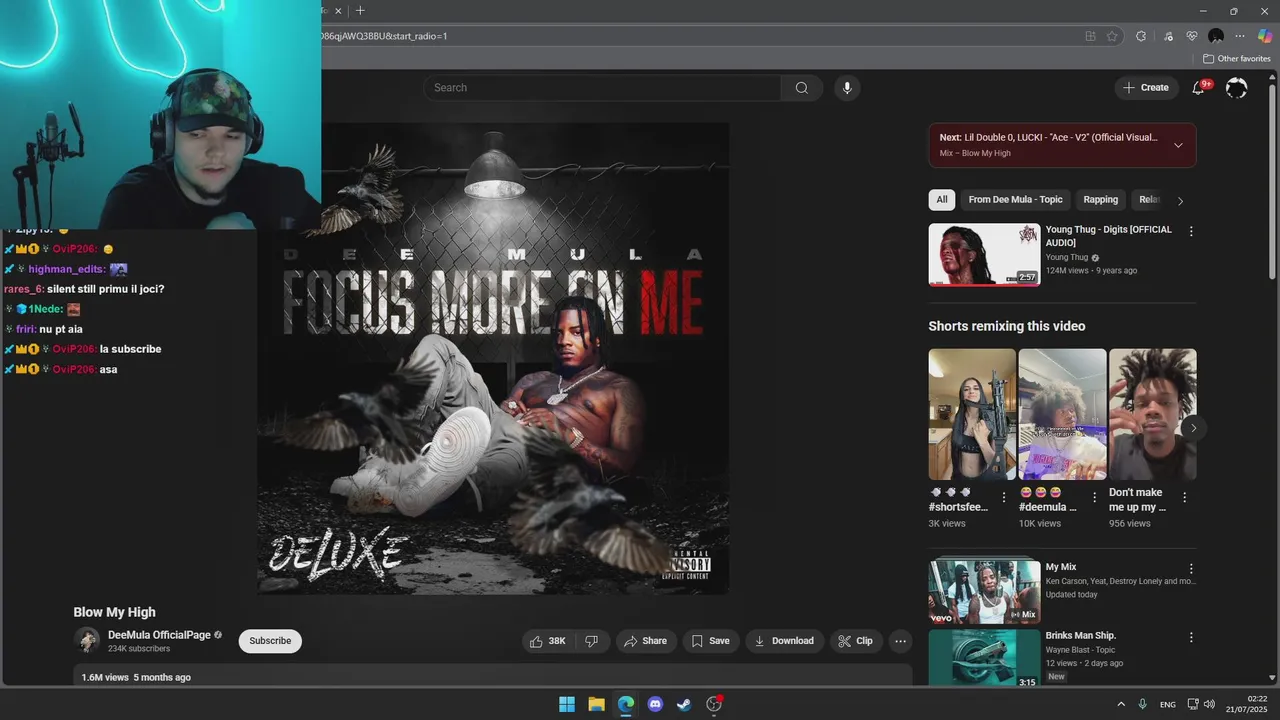
Task: Open Young Thug Digits video thumbnail
Action: tap(984, 254)
